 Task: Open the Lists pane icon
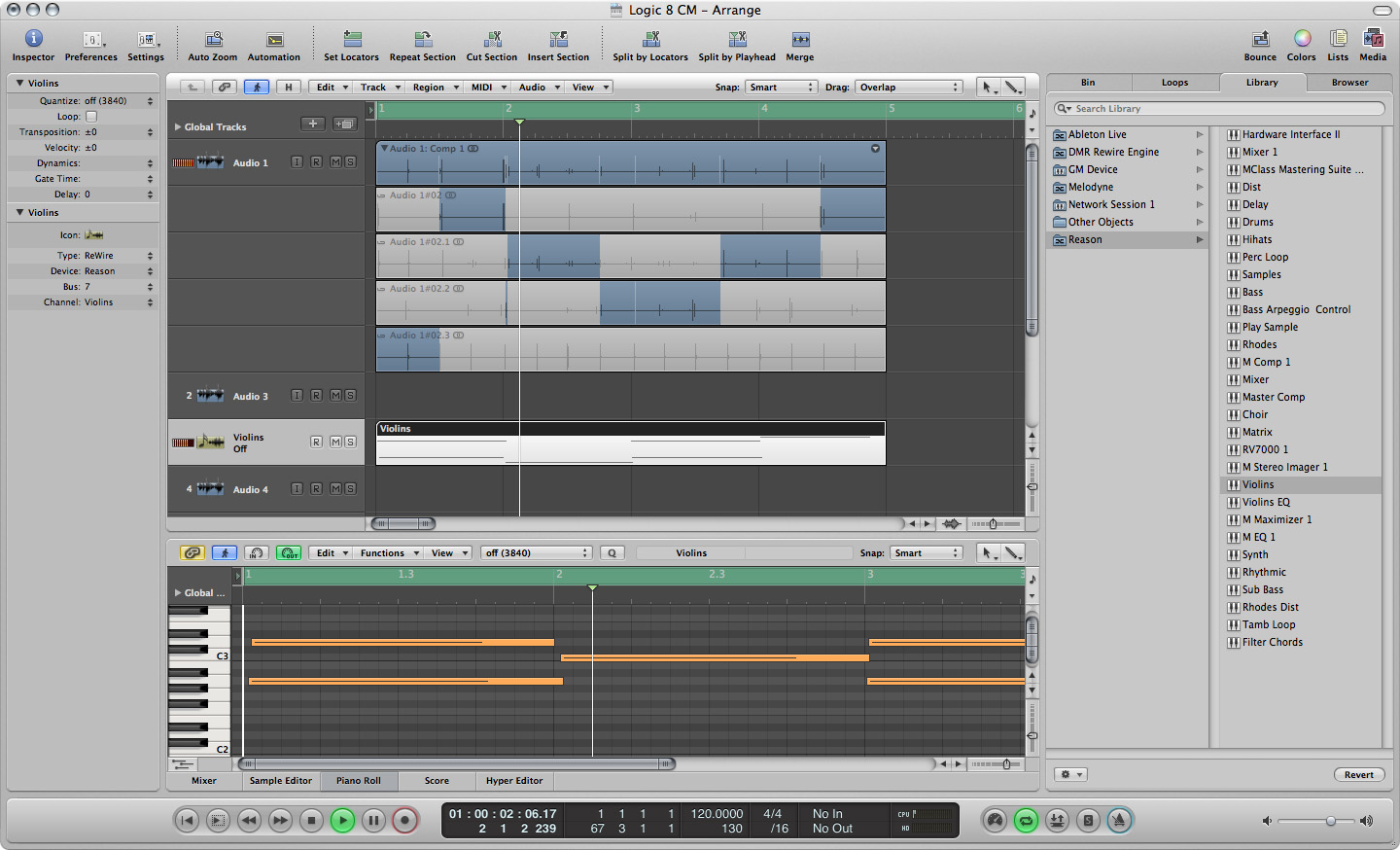[1339, 39]
